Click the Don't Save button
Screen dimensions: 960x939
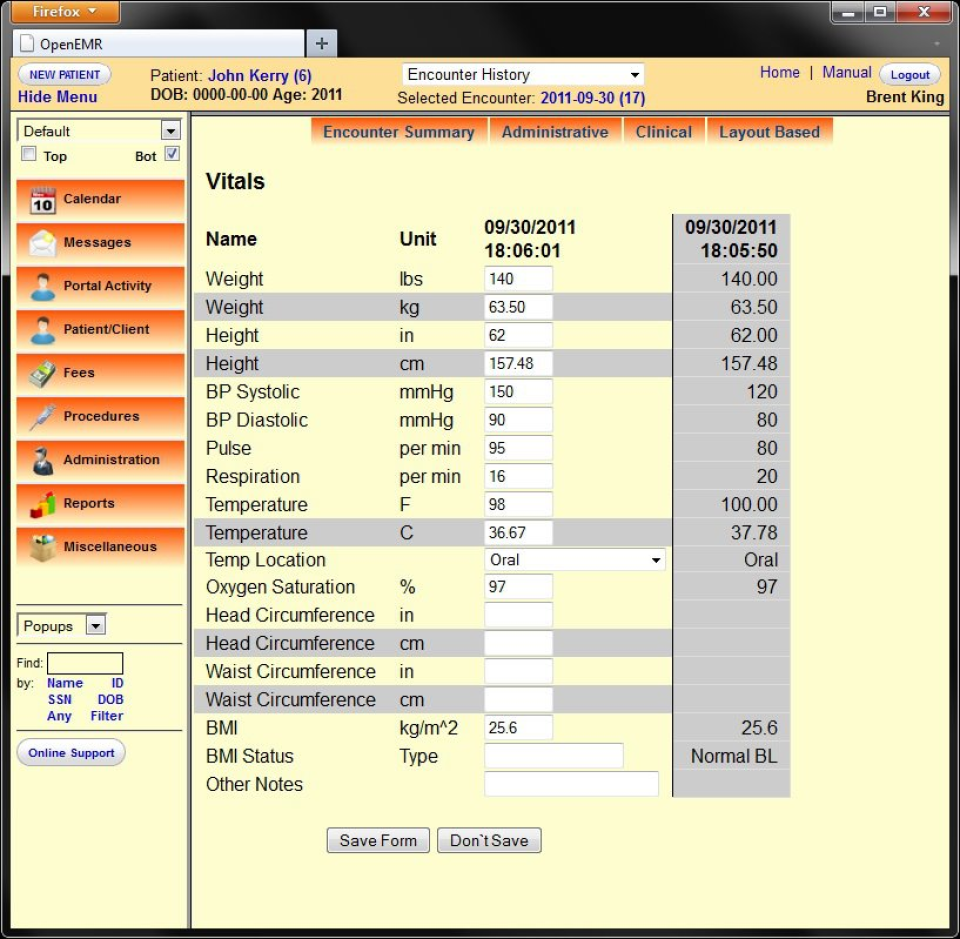[489, 840]
